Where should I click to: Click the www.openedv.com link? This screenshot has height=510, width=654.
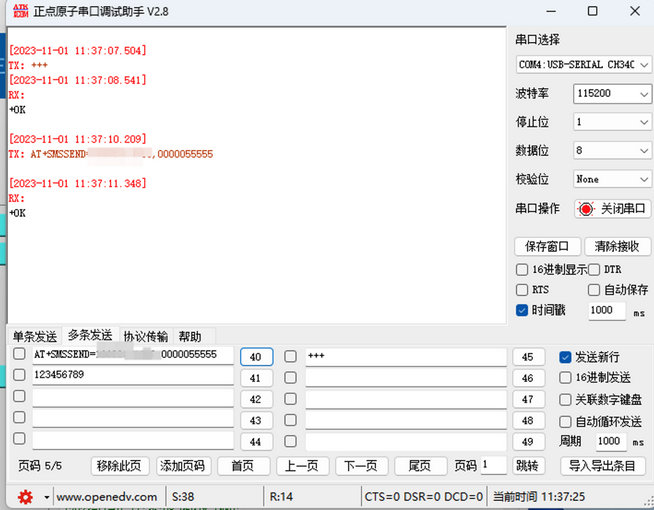click(x=106, y=497)
